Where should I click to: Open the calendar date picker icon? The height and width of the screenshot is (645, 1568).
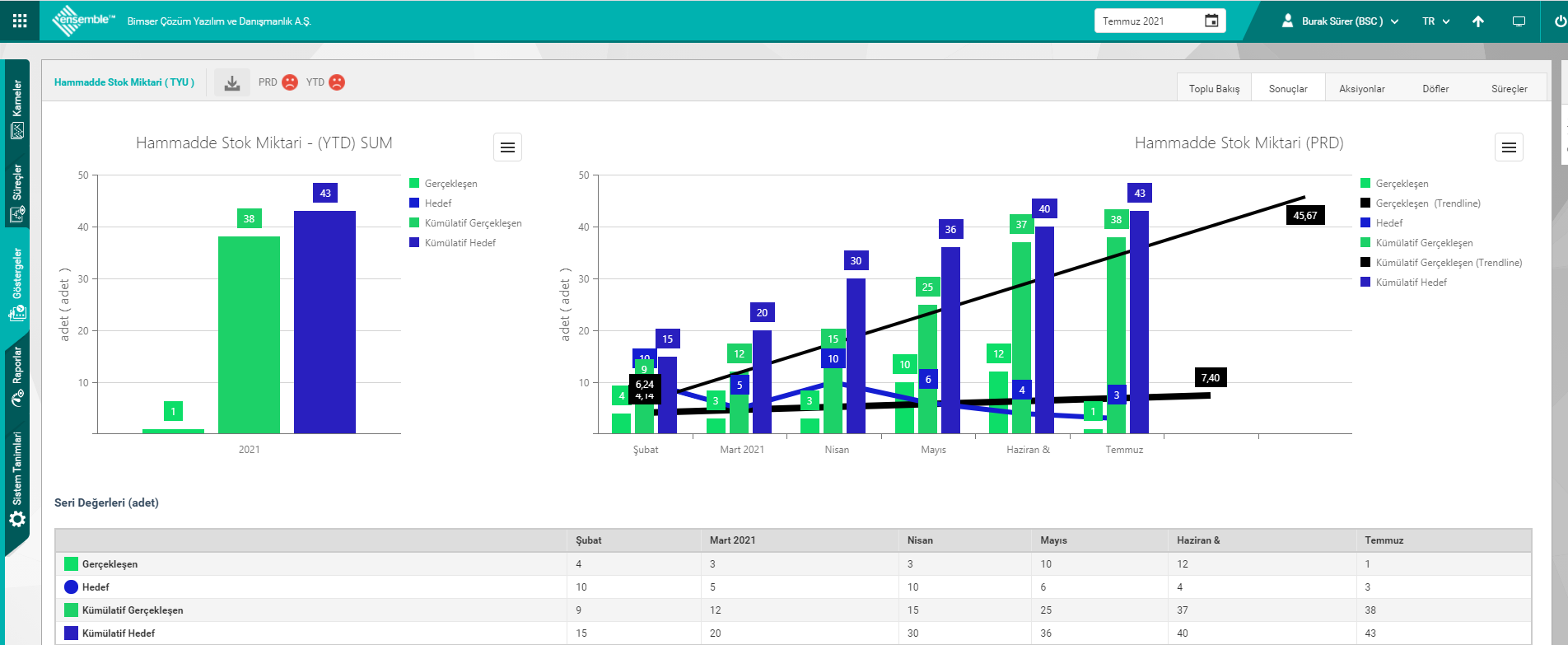[x=1211, y=21]
